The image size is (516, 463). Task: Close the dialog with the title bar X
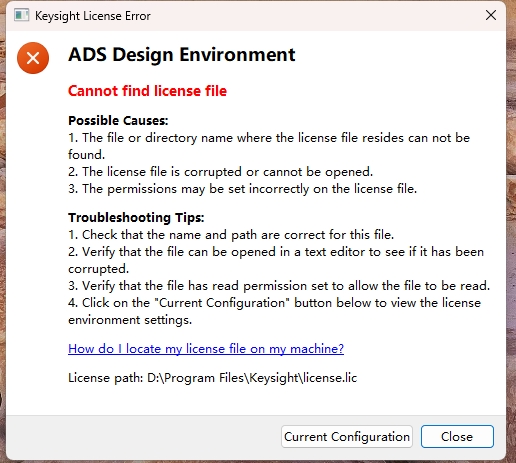click(491, 15)
